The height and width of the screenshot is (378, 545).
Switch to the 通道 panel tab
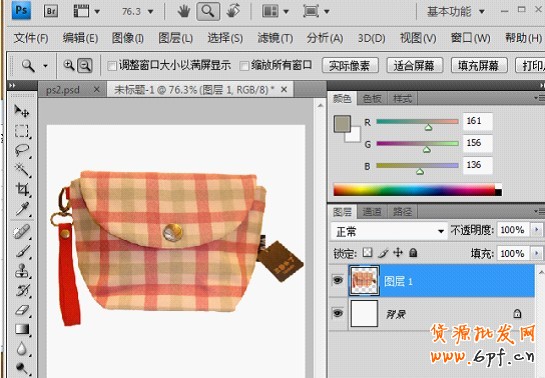point(372,212)
